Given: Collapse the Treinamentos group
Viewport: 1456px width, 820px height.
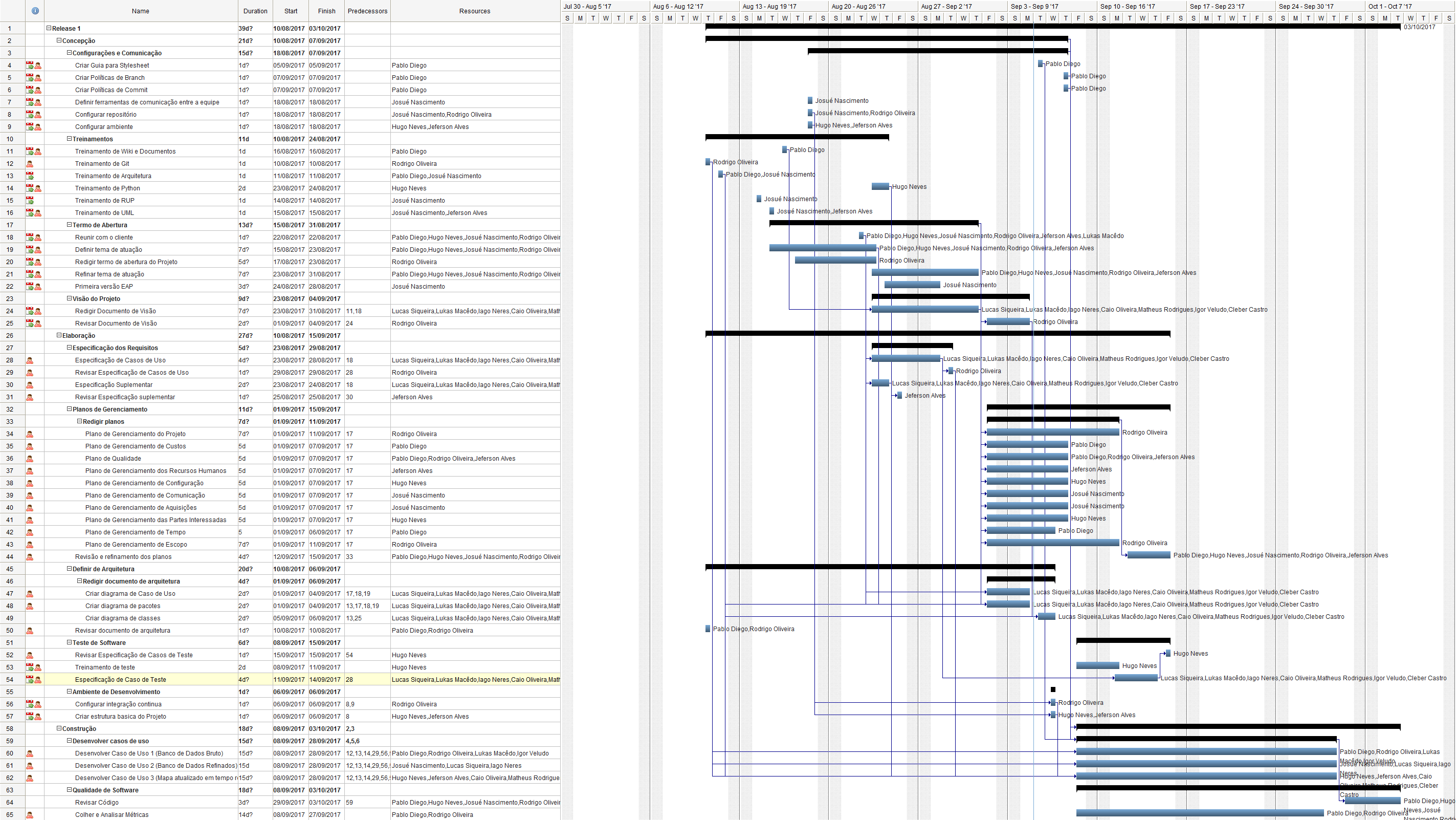Looking at the screenshot, I should (69, 139).
